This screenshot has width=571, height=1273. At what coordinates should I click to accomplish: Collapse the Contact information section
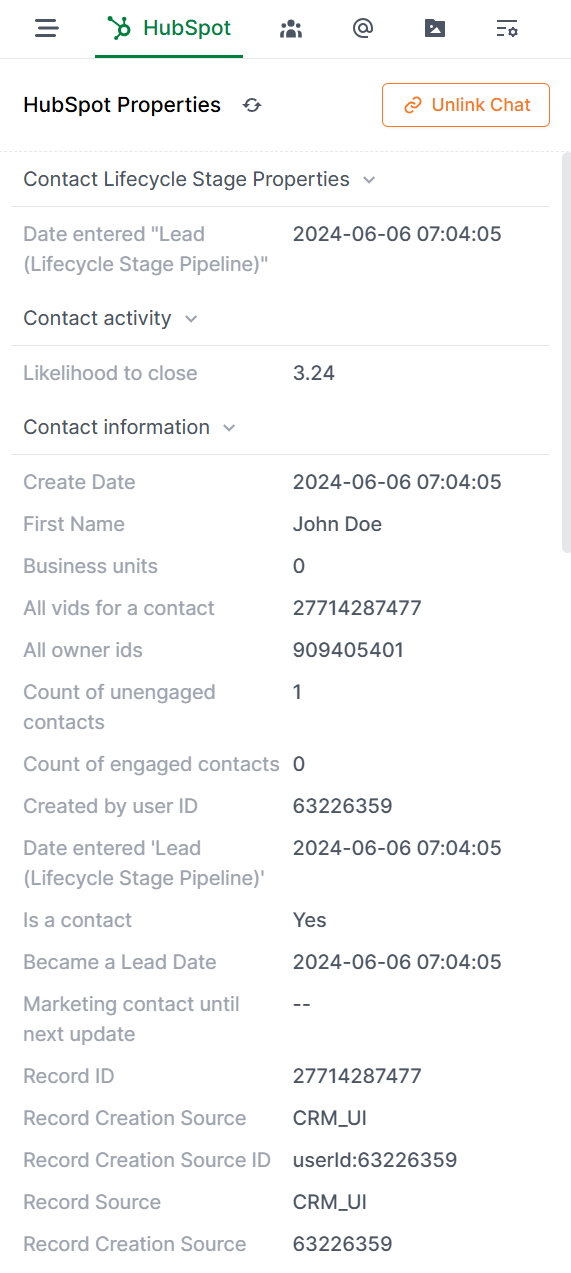[229, 428]
